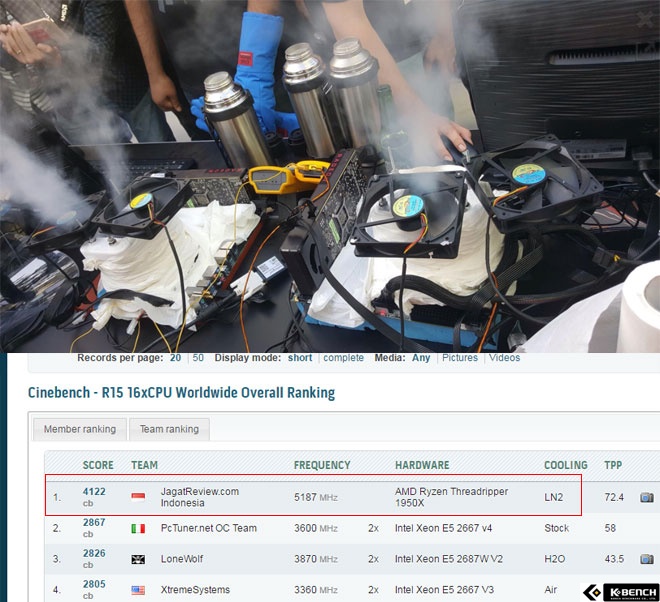Image resolution: width=660 pixels, height=602 pixels.
Task: Select complete display mode
Action: click(x=343, y=358)
